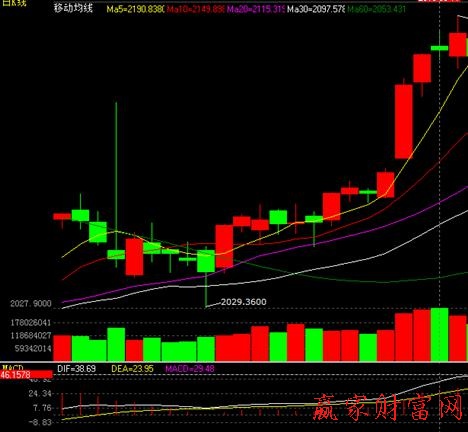
Task: Select the DIF=38.69 indicator readout
Action: (x=76, y=369)
